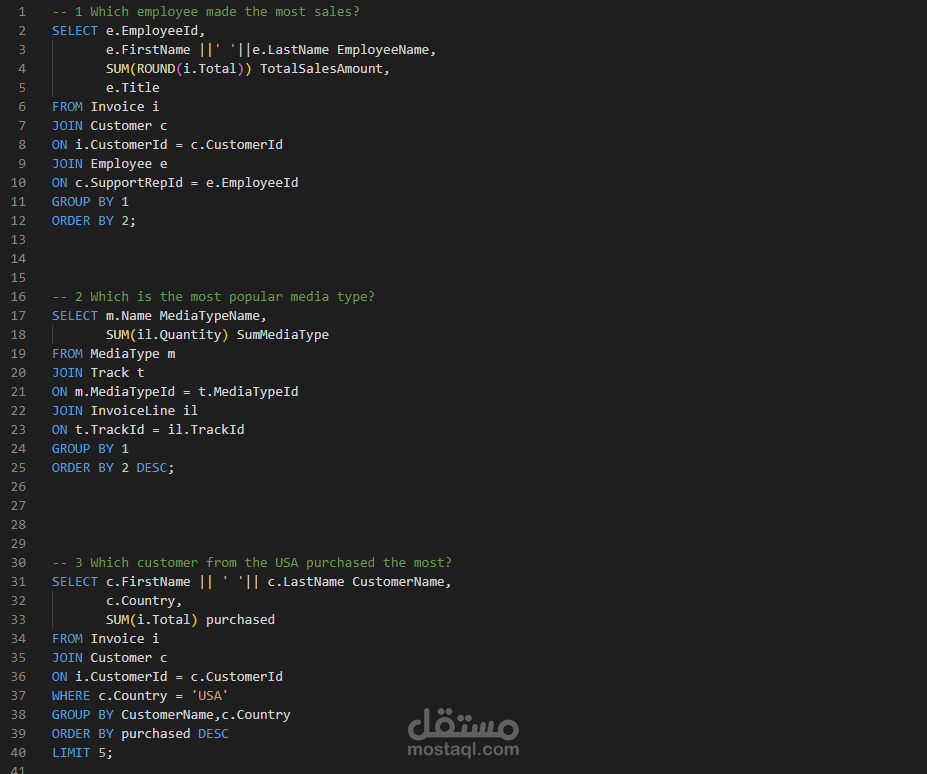Click 'WHERE c.Country' clause
The image size is (927, 774).
[x=109, y=696]
